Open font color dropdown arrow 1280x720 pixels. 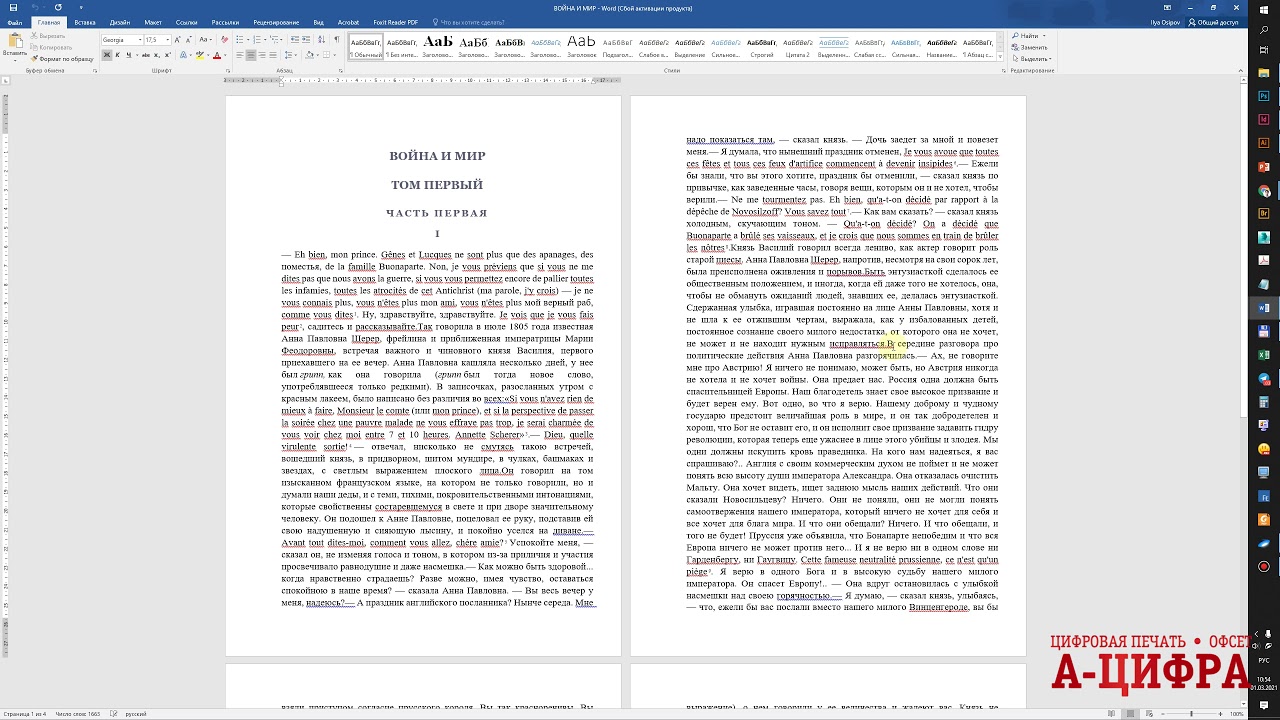click(225, 55)
